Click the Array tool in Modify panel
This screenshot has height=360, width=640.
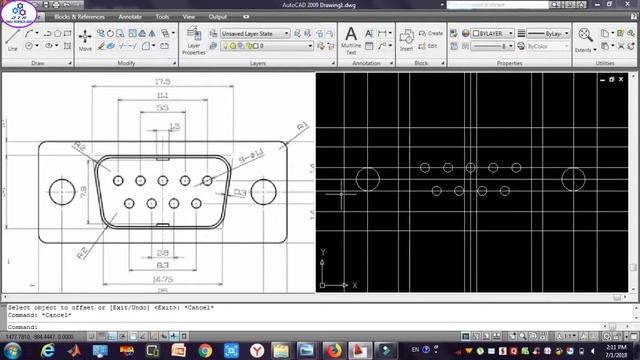[165, 33]
